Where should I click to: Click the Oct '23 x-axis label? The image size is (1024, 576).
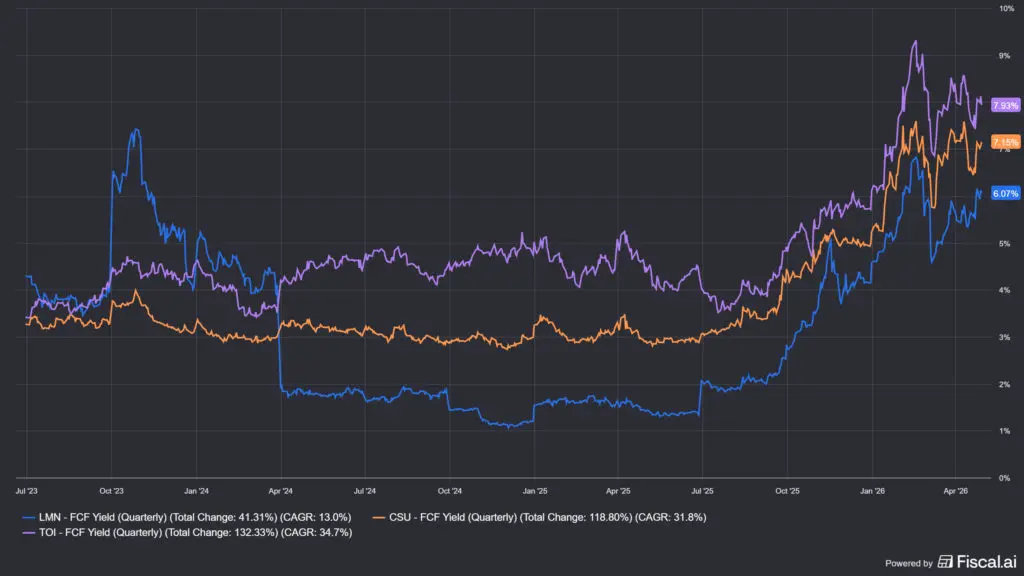(x=111, y=491)
